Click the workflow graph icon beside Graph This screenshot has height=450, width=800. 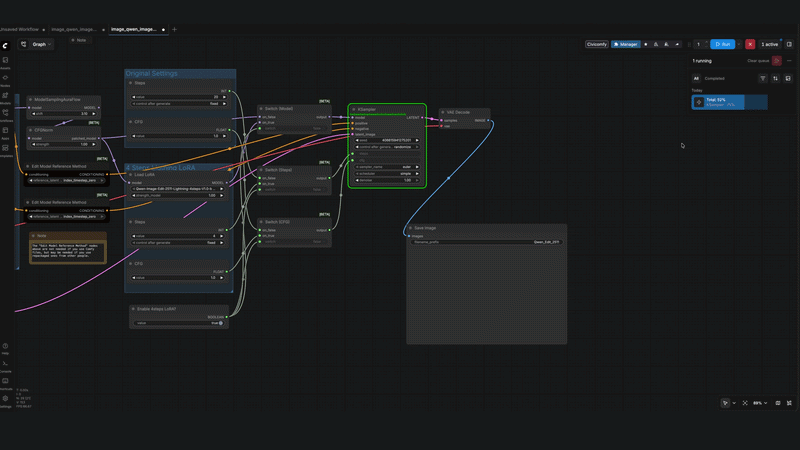coord(23,44)
